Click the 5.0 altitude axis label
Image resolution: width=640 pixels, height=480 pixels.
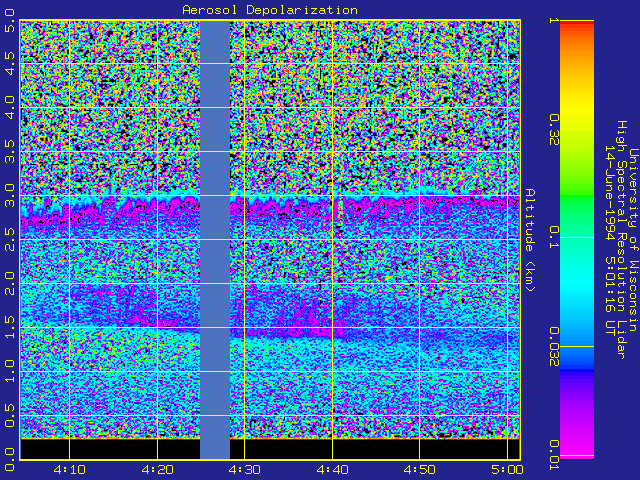[x=9, y=20]
